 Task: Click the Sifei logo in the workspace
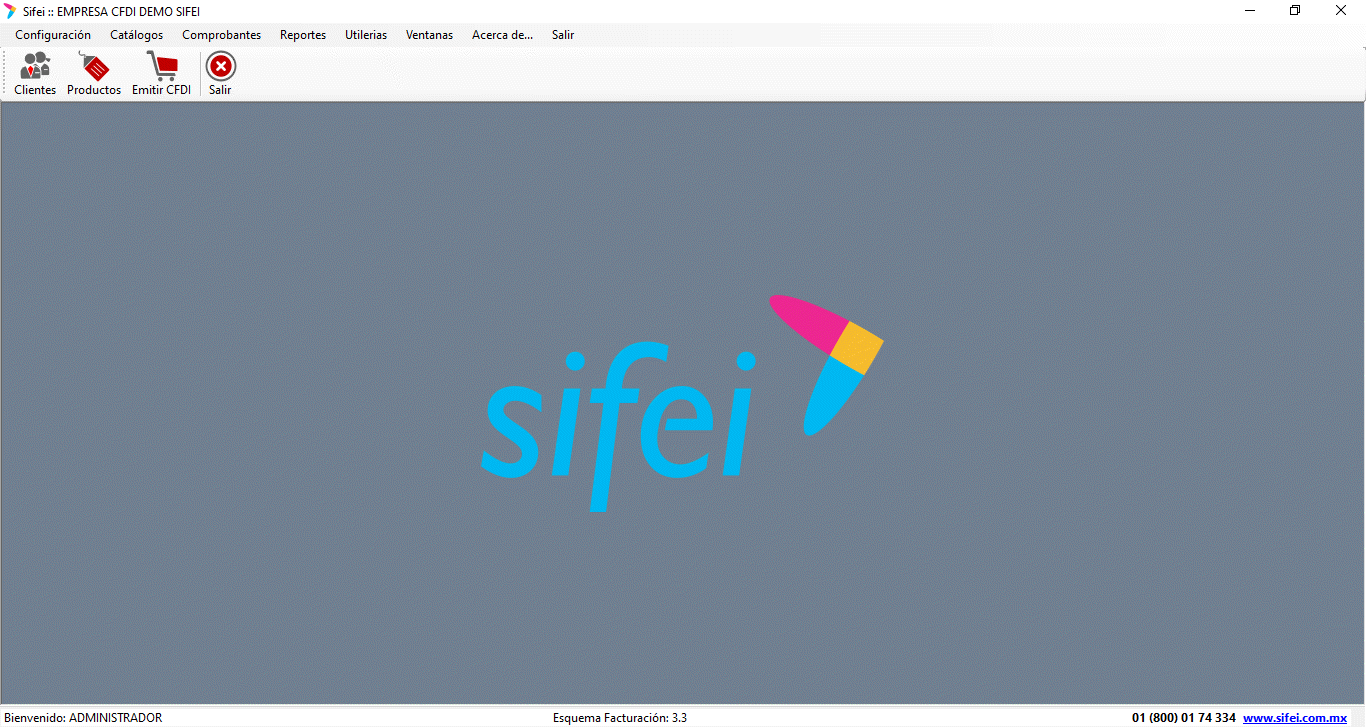[682, 403]
